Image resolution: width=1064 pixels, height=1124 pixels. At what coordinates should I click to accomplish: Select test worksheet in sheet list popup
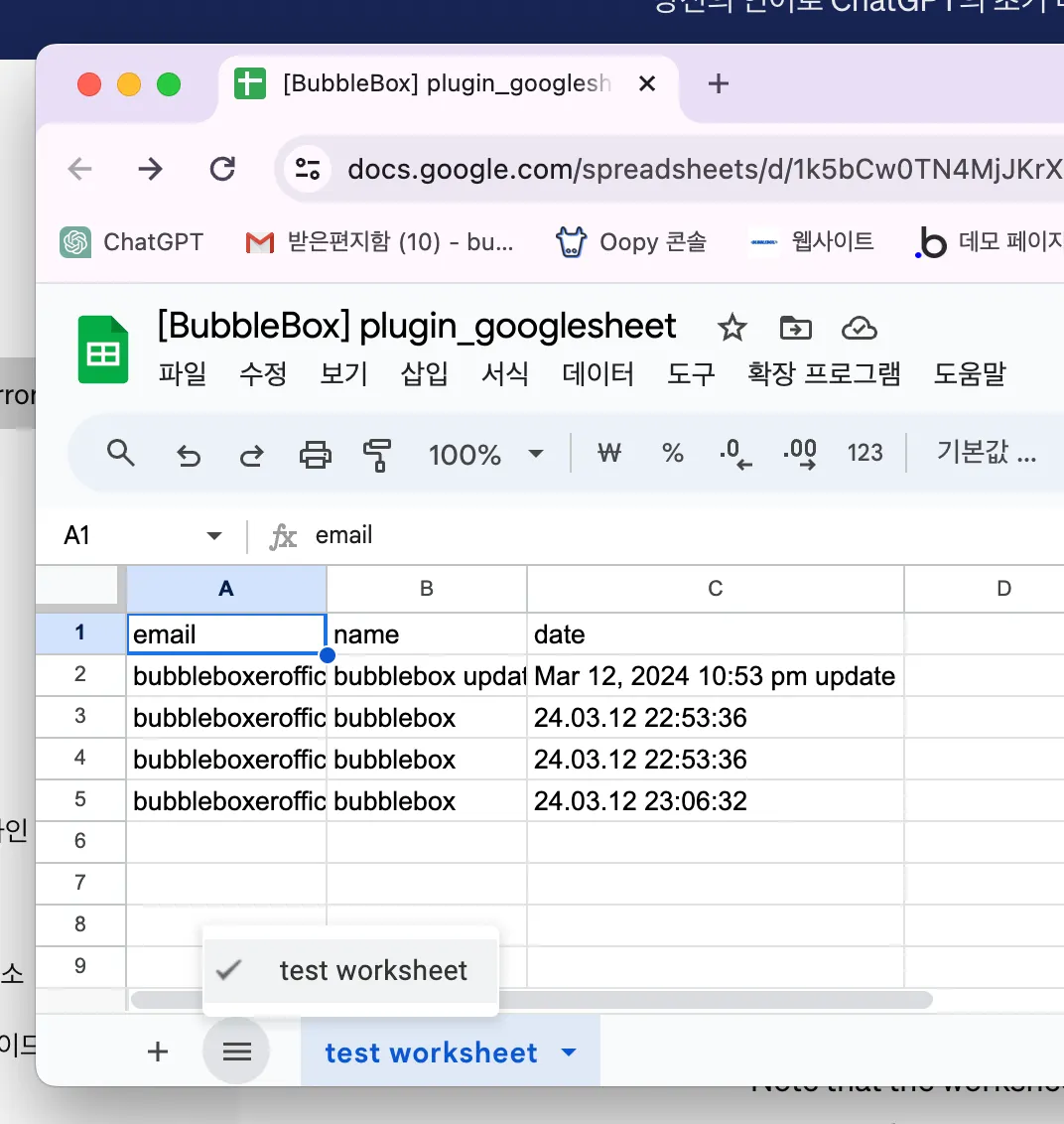pyautogui.click(x=350, y=971)
